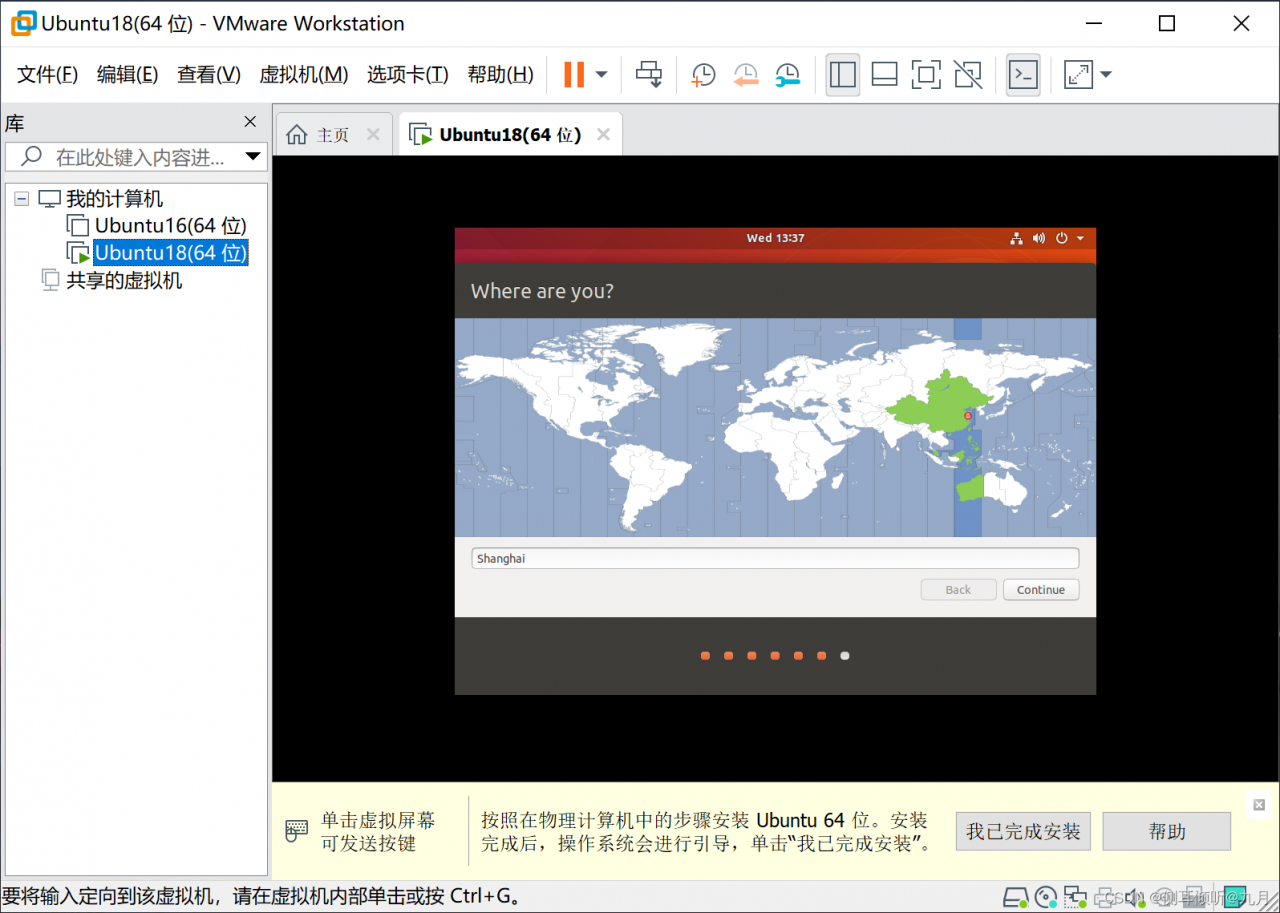The height and width of the screenshot is (913, 1280).
Task: Dismiss the yellow install hint bar
Action: click(1259, 805)
